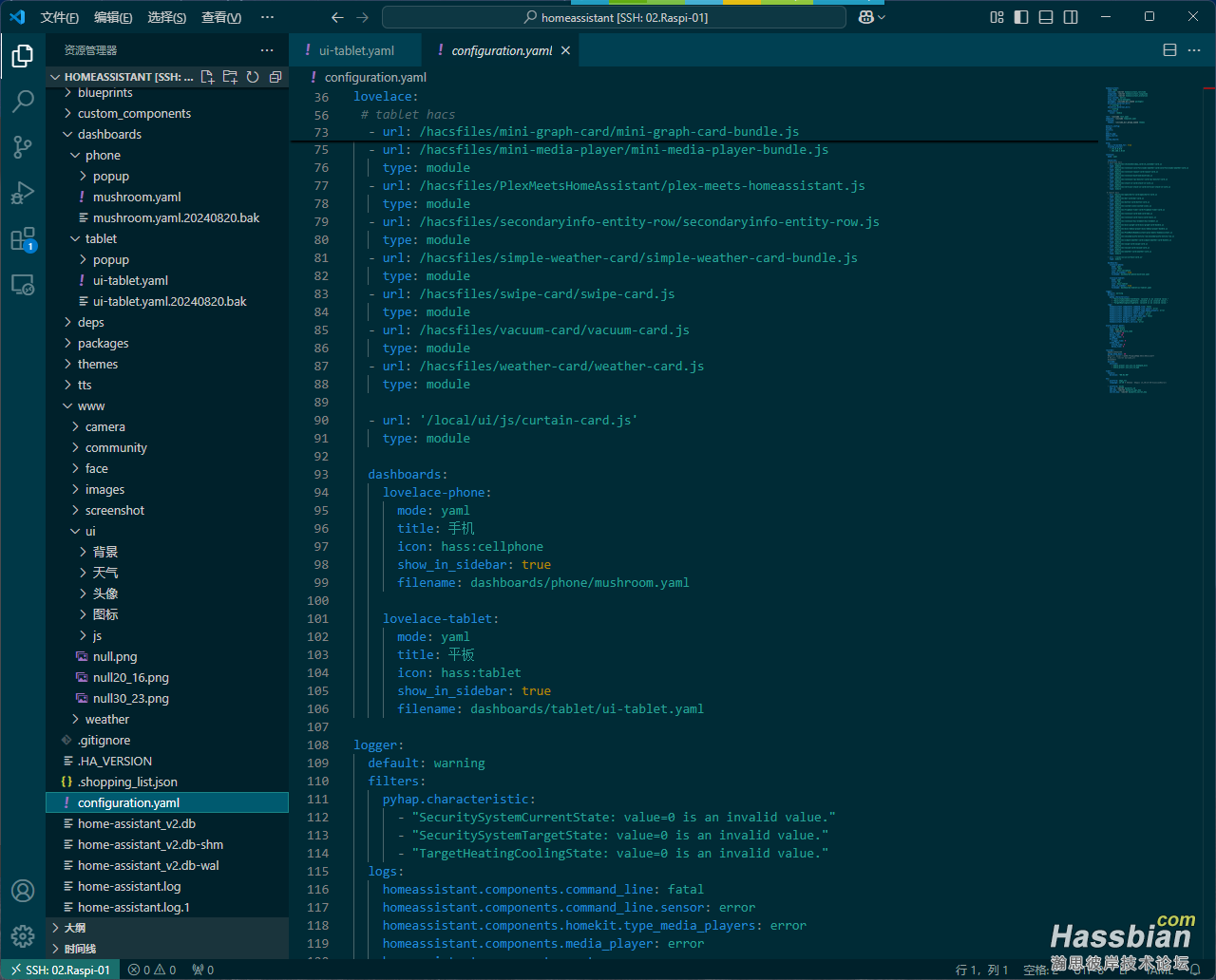
Task: Open the Extensions view with update badge
Action: [23, 238]
